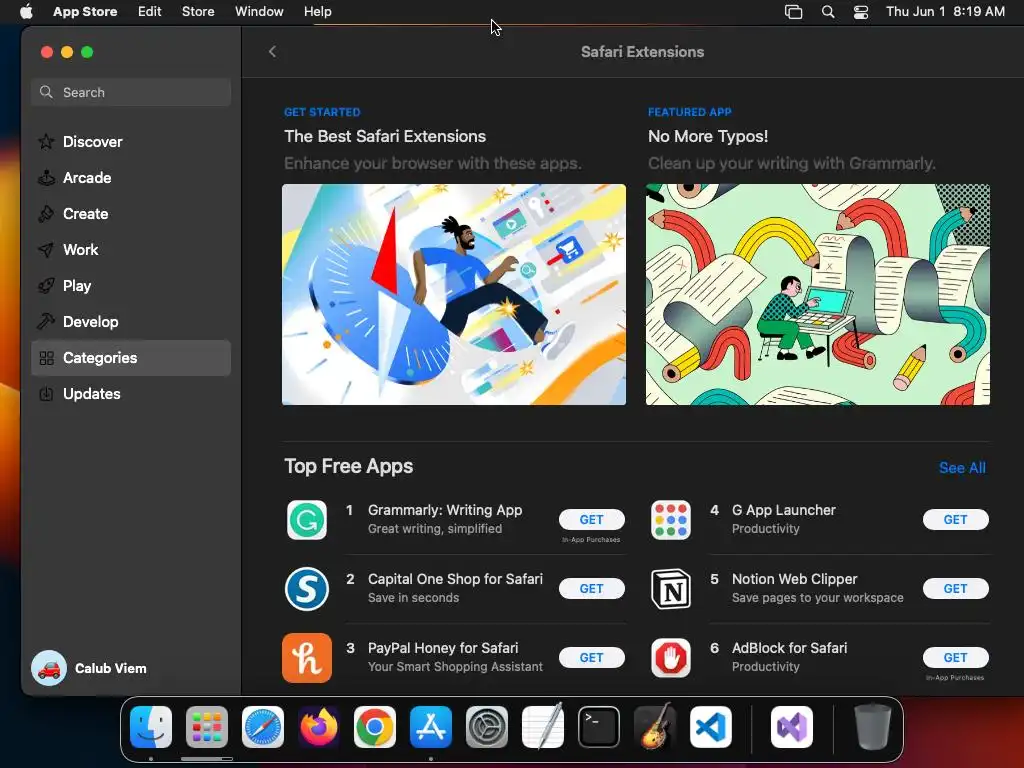The width and height of the screenshot is (1024, 768).
Task: Select Play in the sidebar
Action: 131,285
